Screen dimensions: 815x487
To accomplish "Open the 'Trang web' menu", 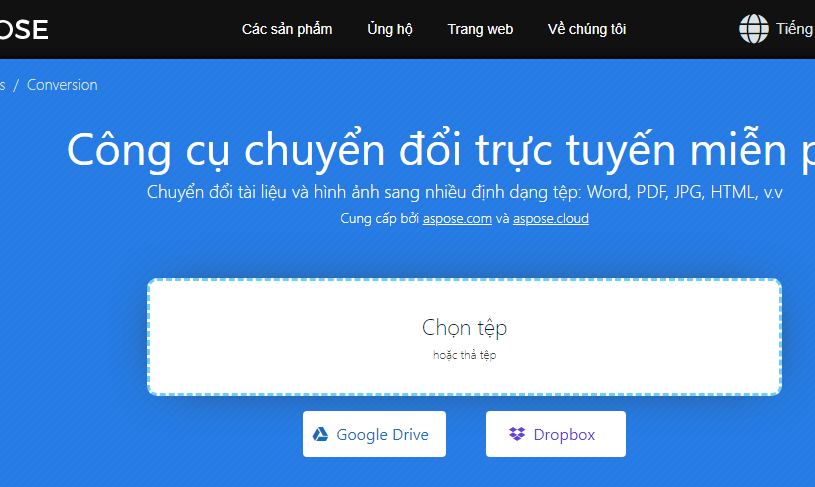I will (x=480, y=29).
